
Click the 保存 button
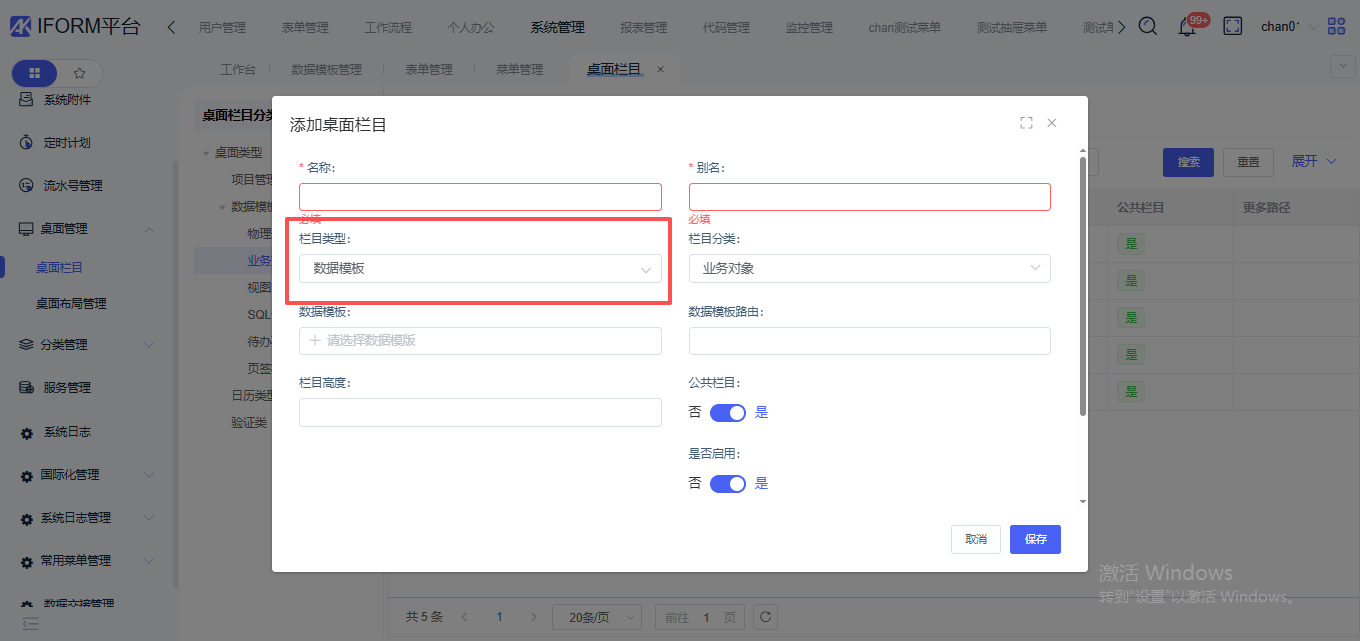[x=1035, y=539]
